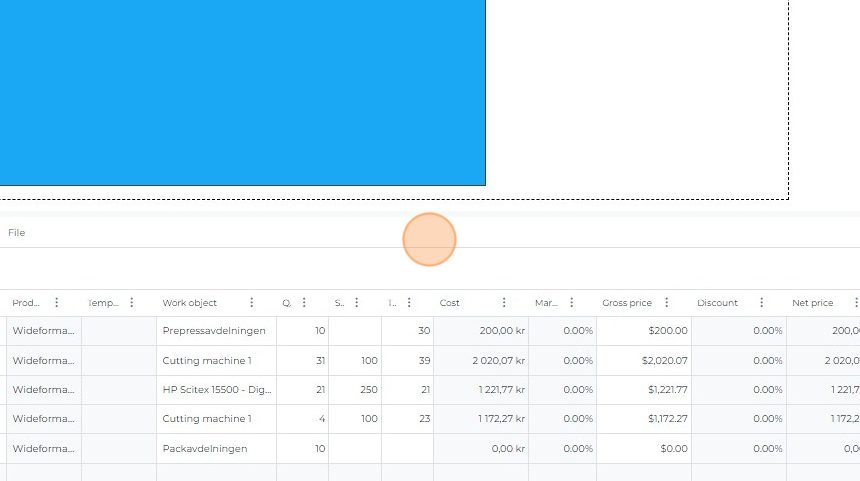Click the File field label
Screen dimensions: 860x481
point(17,233)
